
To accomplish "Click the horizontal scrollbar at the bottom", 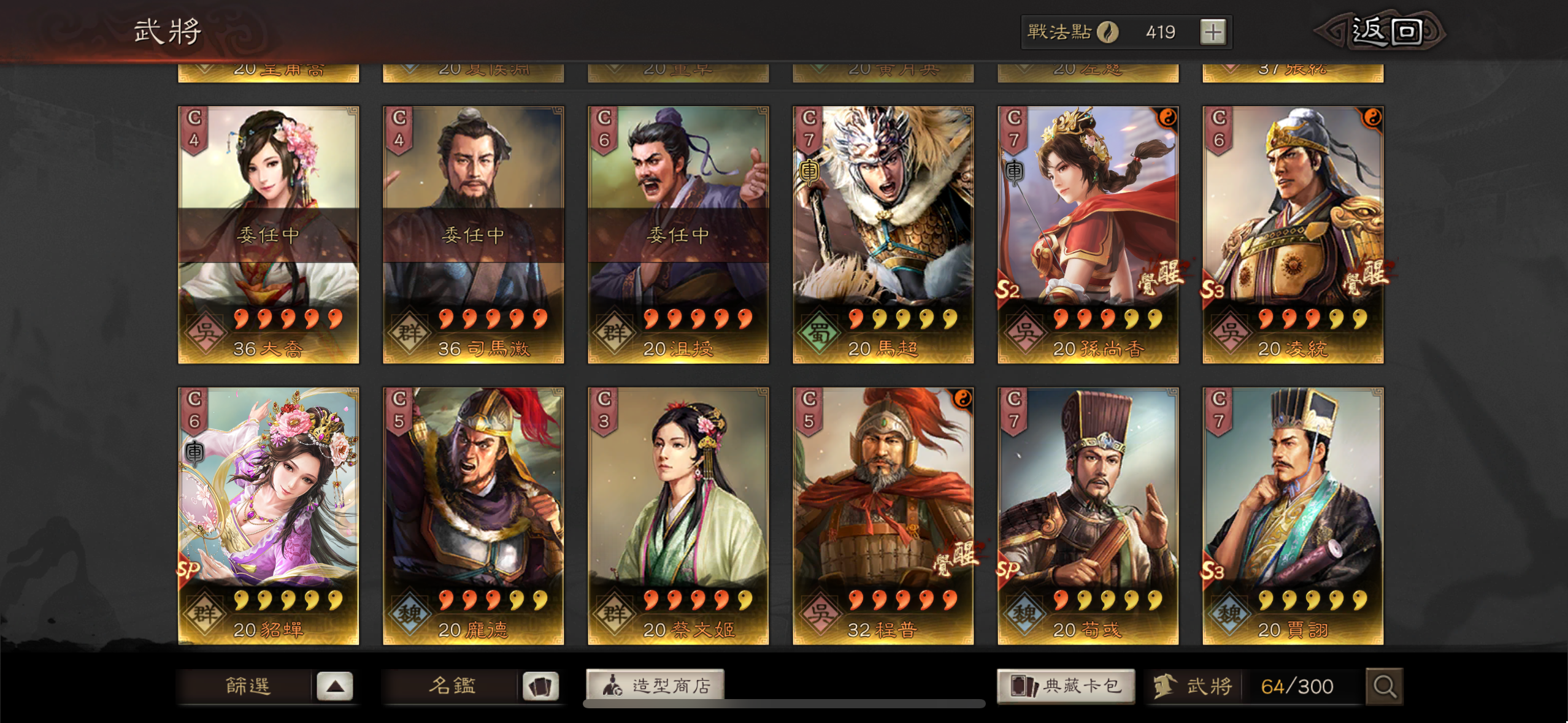I will 784,704.
